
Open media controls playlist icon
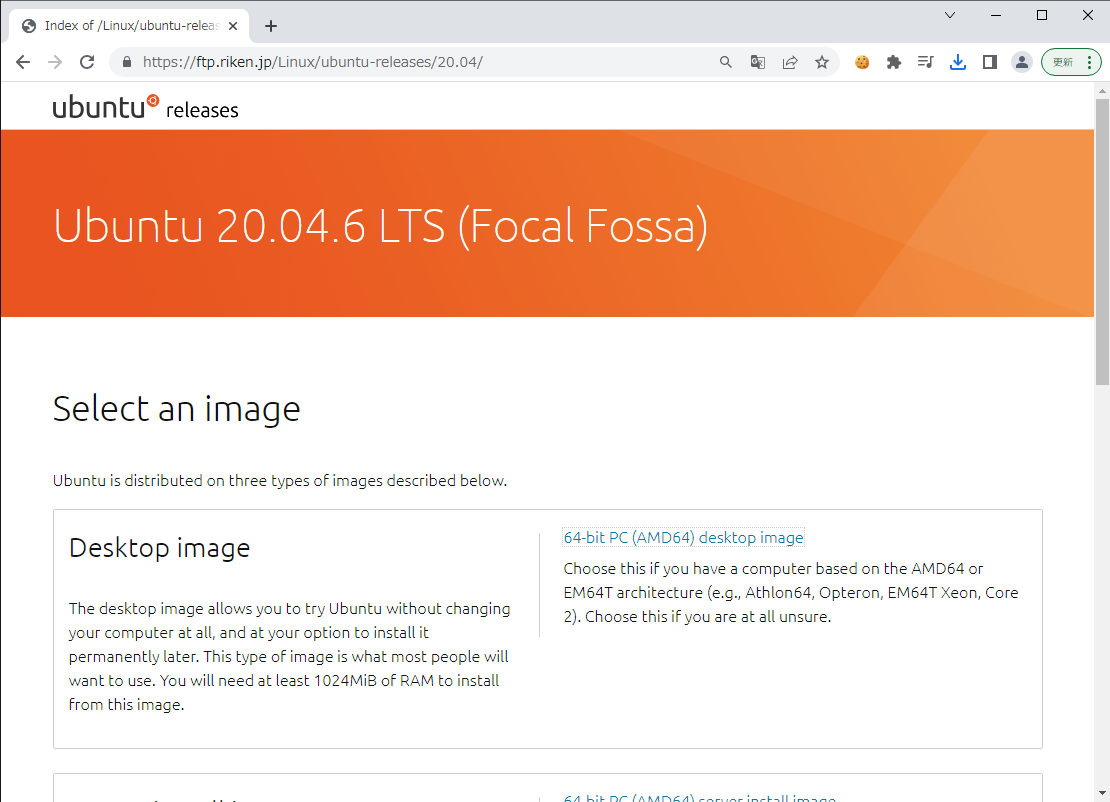[925, 62]
